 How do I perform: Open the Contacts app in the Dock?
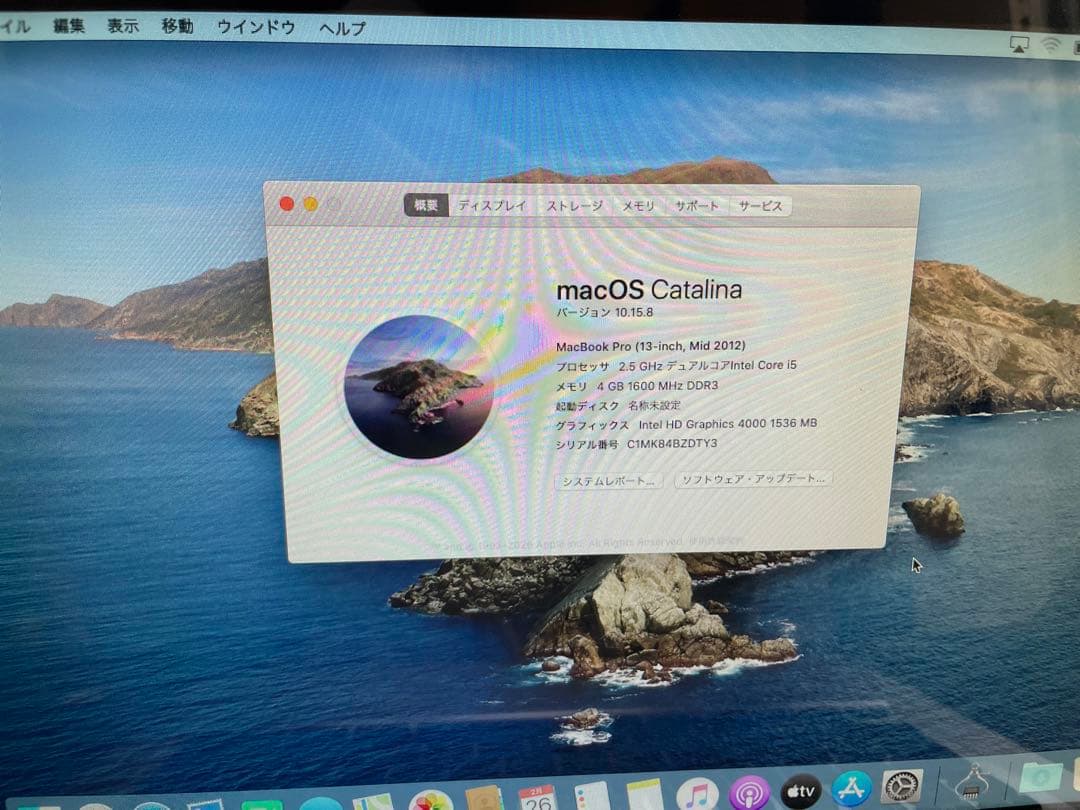[484, 799]
